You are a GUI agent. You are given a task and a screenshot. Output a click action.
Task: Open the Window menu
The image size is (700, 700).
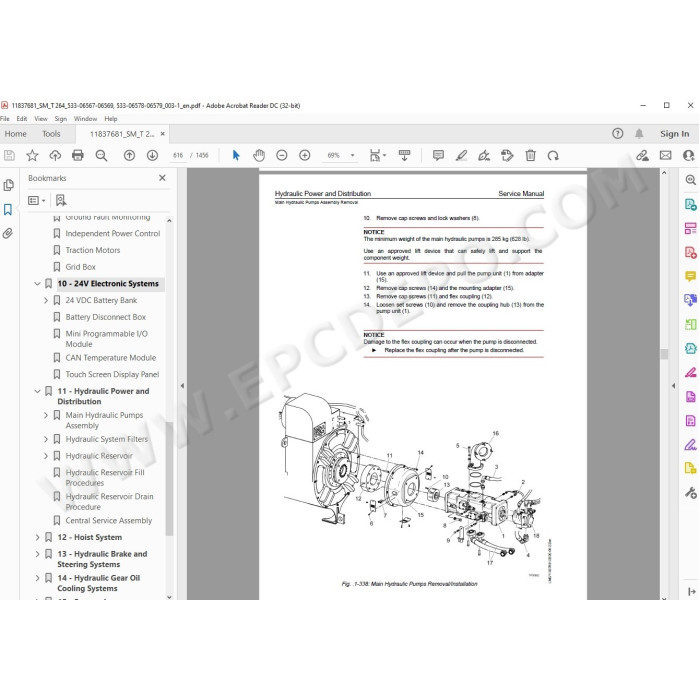coord(85,119)
